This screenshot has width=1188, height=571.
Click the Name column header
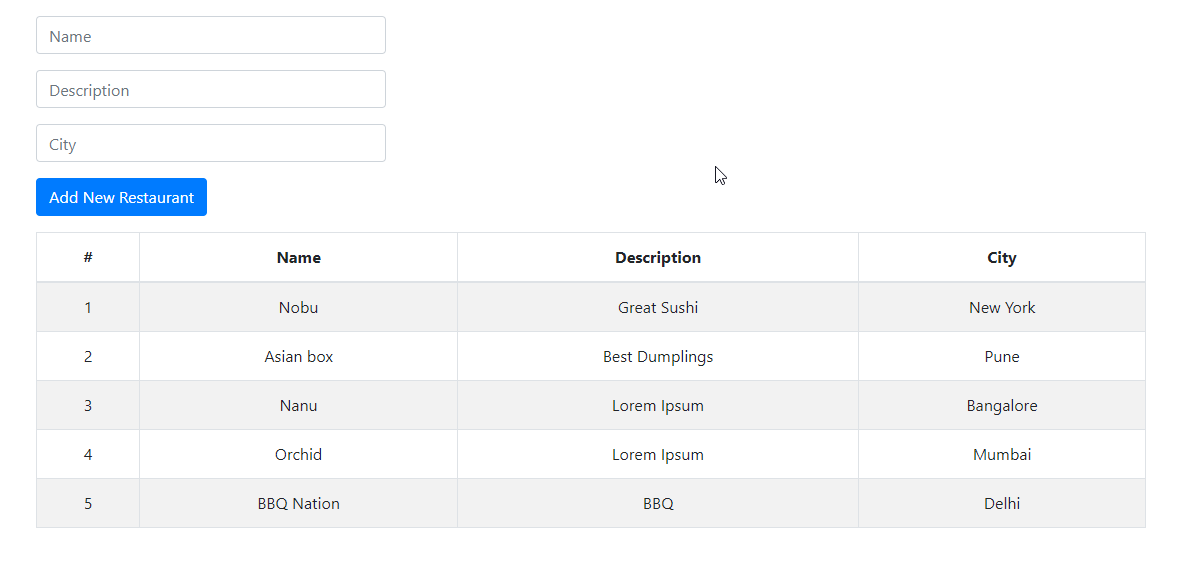tap(298, 258)
